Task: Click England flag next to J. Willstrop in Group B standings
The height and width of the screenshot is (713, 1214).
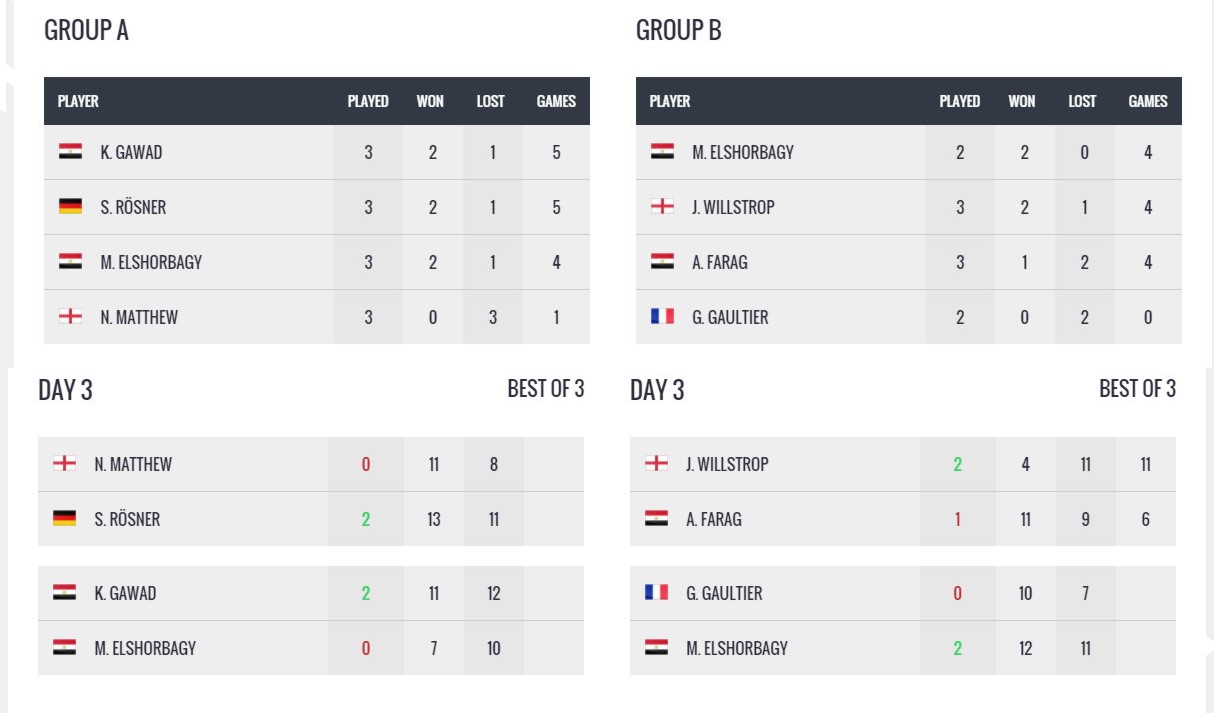Action: pyautogui.click(x=662, y=207)
